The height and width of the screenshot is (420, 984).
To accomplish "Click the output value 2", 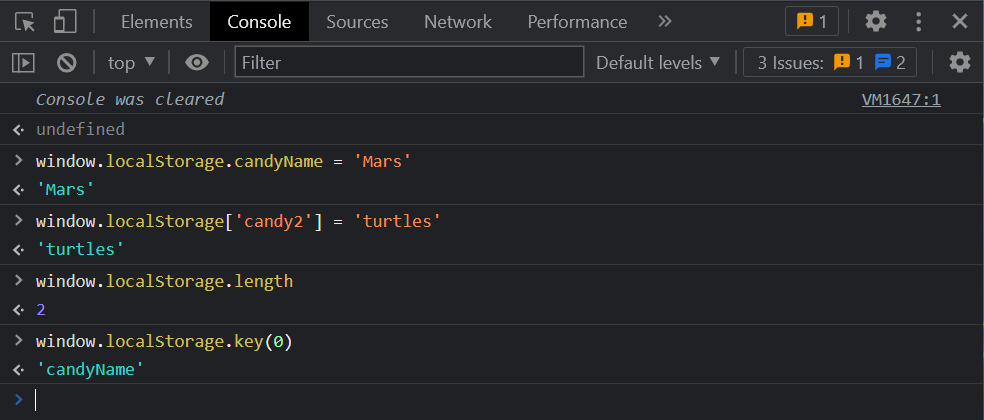I will tap(41, 310).
